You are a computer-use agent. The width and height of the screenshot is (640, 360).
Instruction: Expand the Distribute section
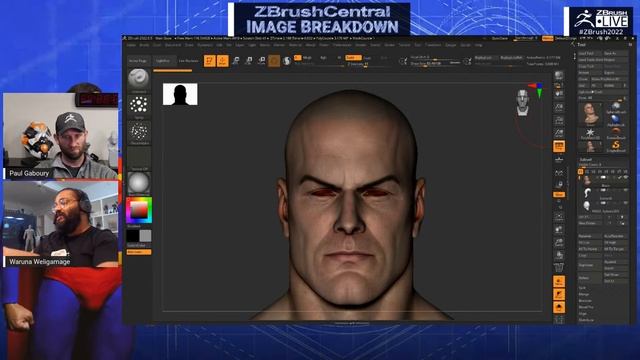(586, 320)
